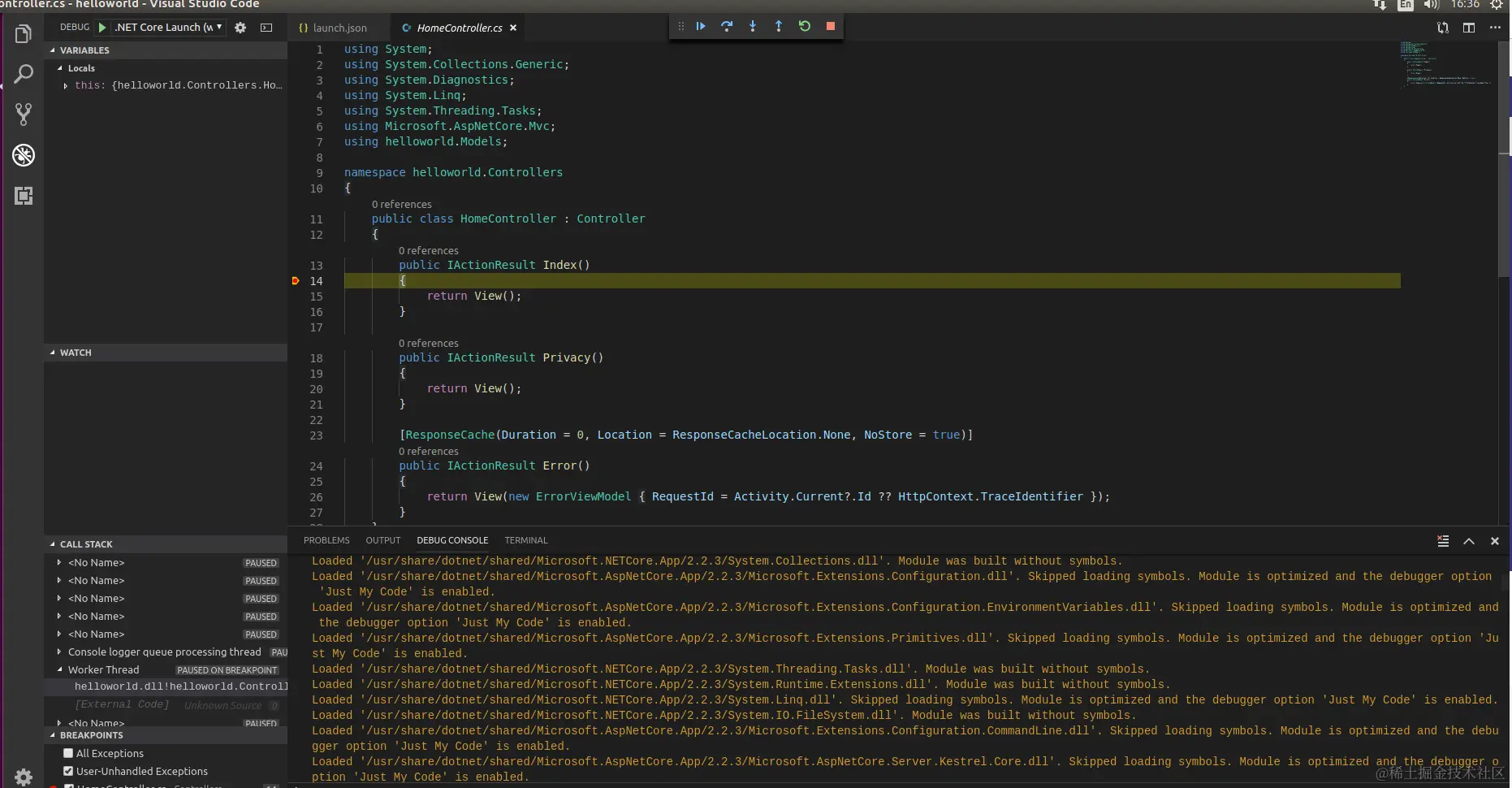Select helloworld.dll stack frame
Viewport: 1512px width, 788px height.
(x=166, y=686)
